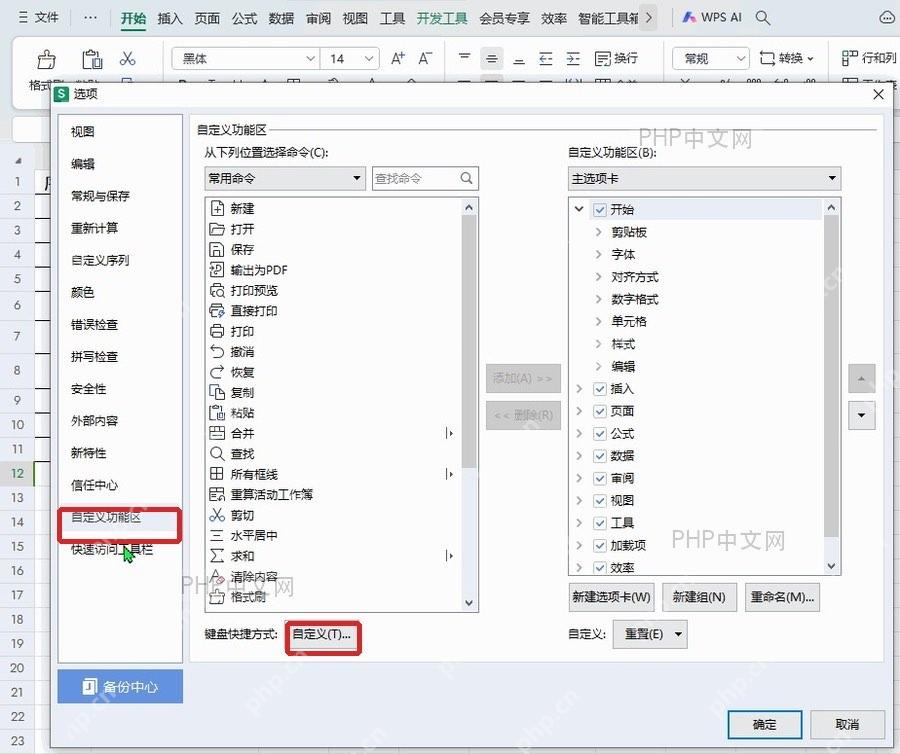Click the Print Preview (打印预览) icon
The image size is (900, 754).
point(217,290)
